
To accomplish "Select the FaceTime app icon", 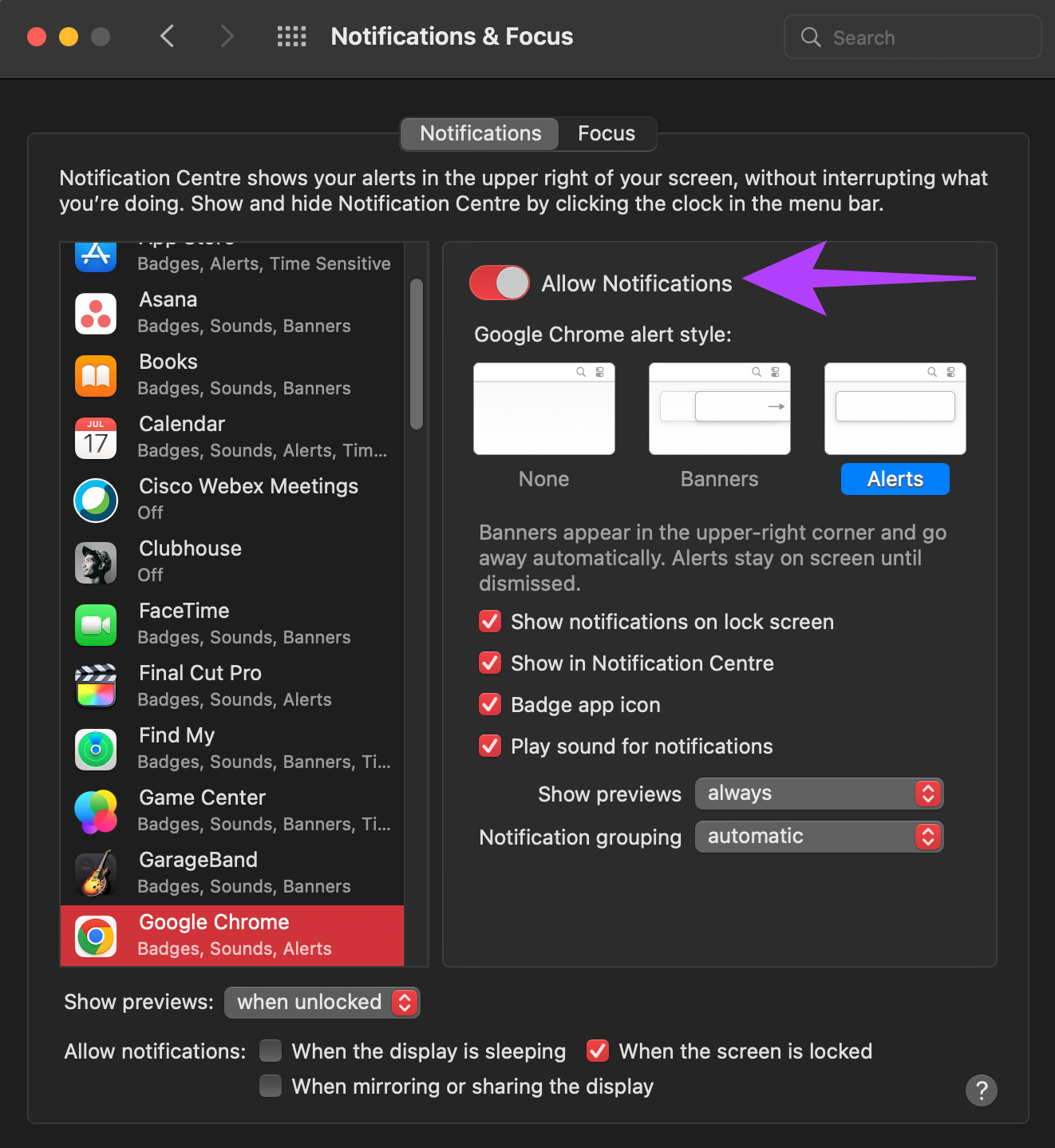I will coord(96,624).
